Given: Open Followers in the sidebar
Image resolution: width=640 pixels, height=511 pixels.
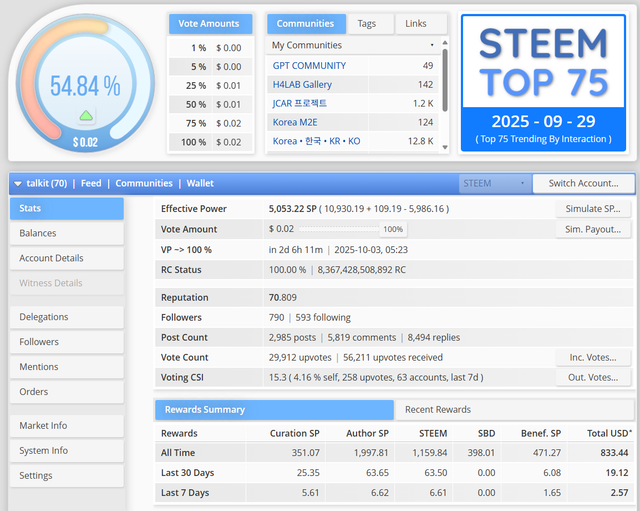Looking at the screenshot, I should pyautogui.click(x=67, y=342).
